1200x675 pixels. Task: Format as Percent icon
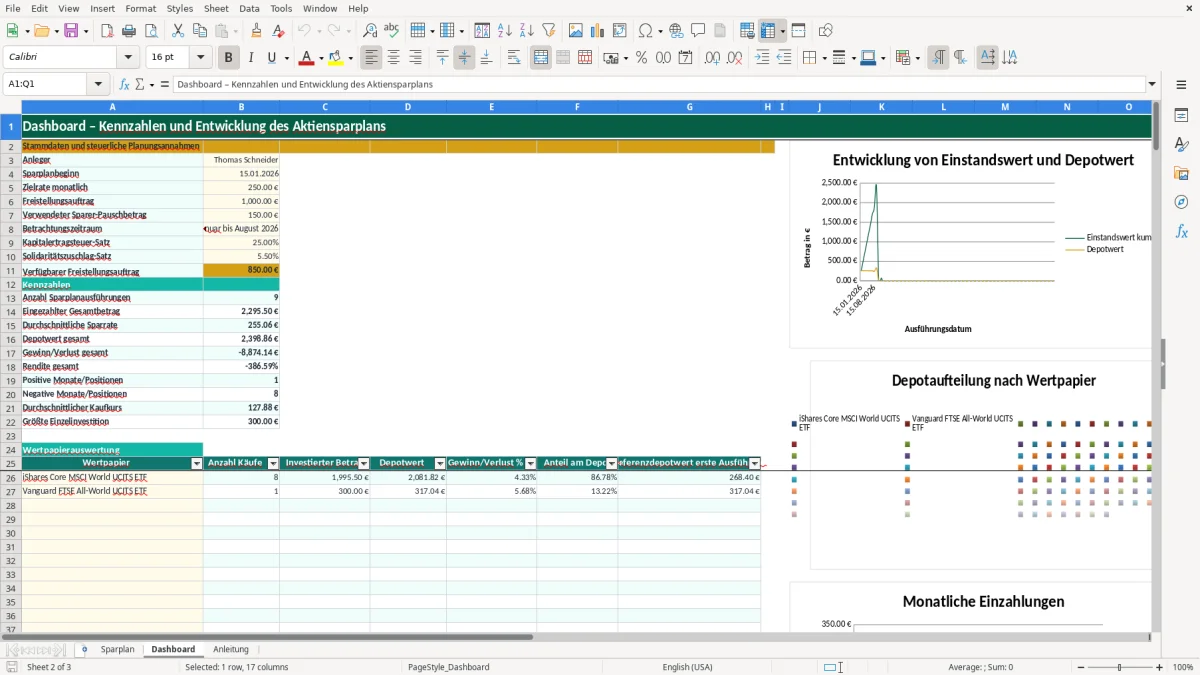click(641, 58)
